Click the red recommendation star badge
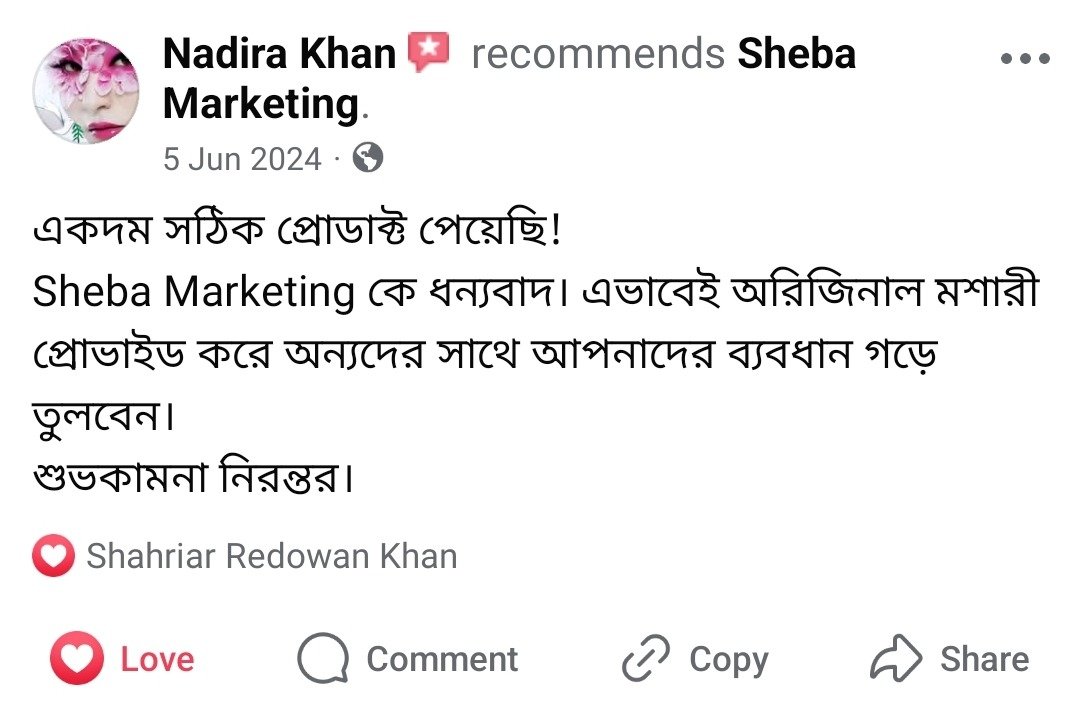 point(429,52)
